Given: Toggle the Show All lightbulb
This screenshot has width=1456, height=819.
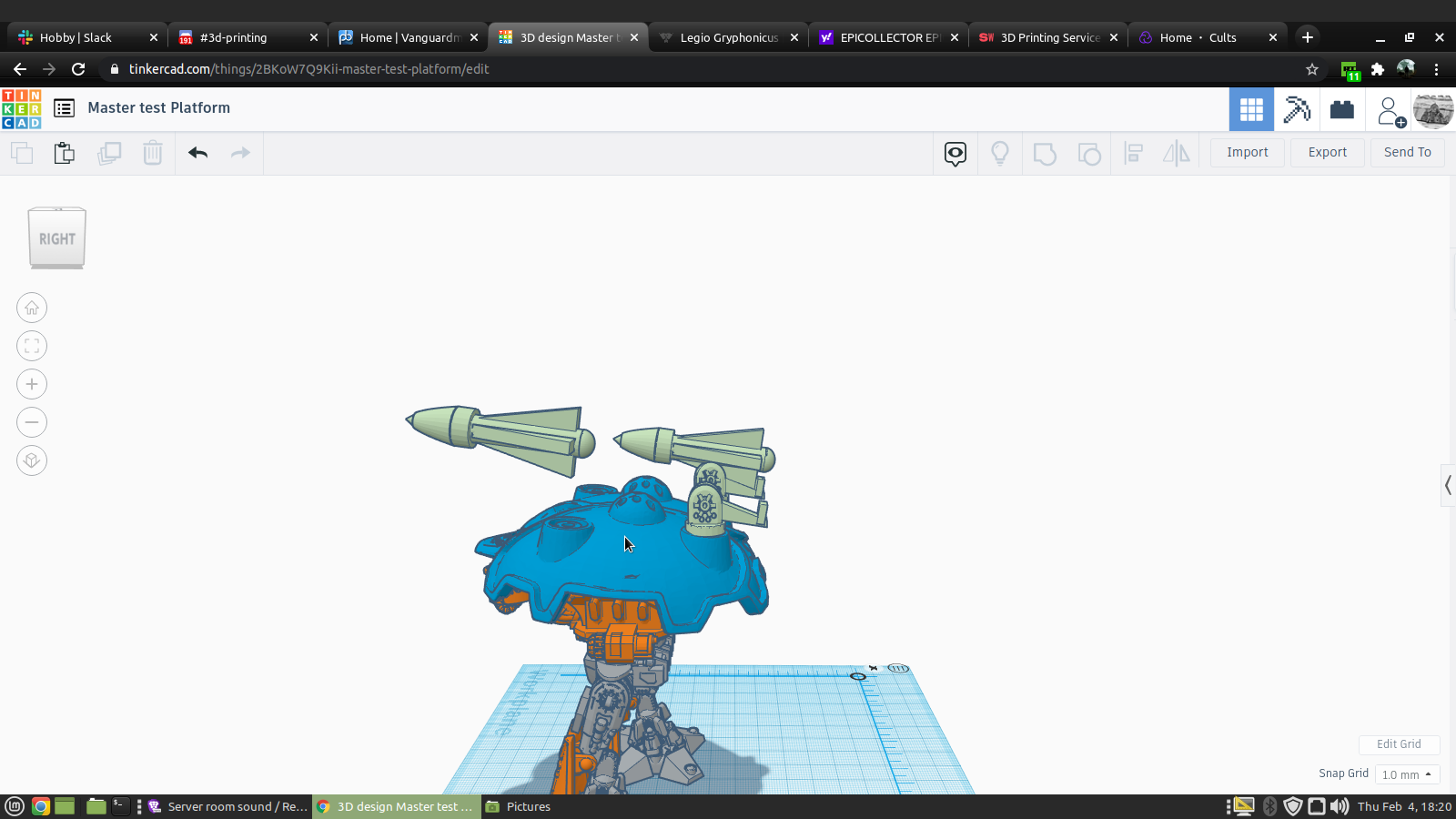Looking at the screenshot, I should point(1000,153).
